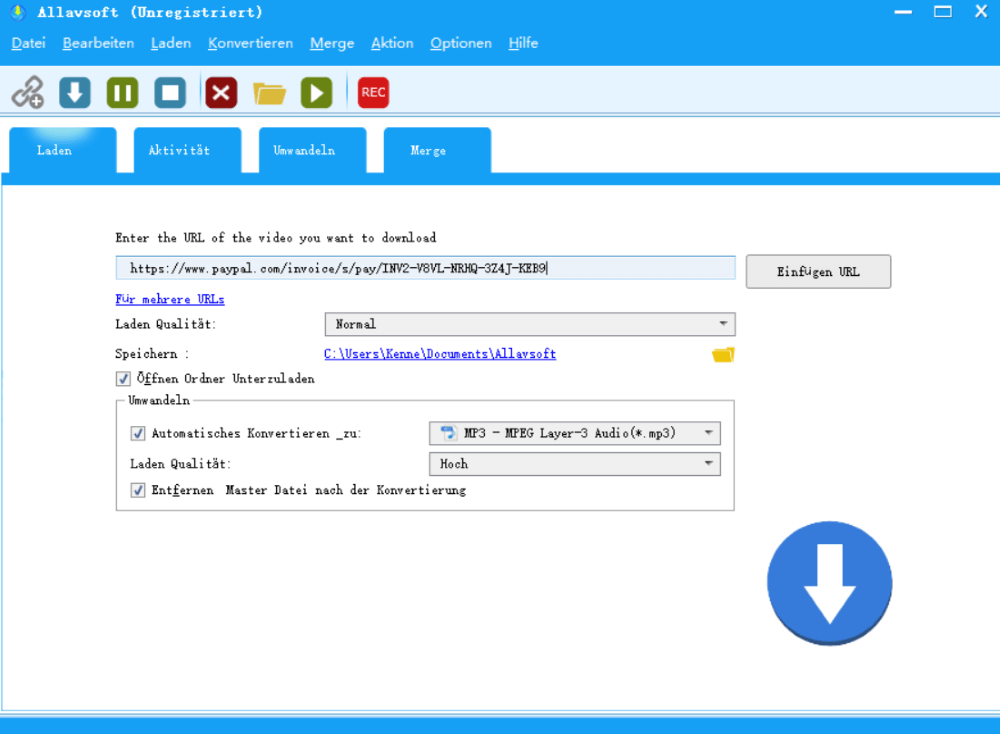This screenshot has height=734, width=1000.
Task: Switch to the Laden tab
Action: pyautogui.click(x=62, y=150)
